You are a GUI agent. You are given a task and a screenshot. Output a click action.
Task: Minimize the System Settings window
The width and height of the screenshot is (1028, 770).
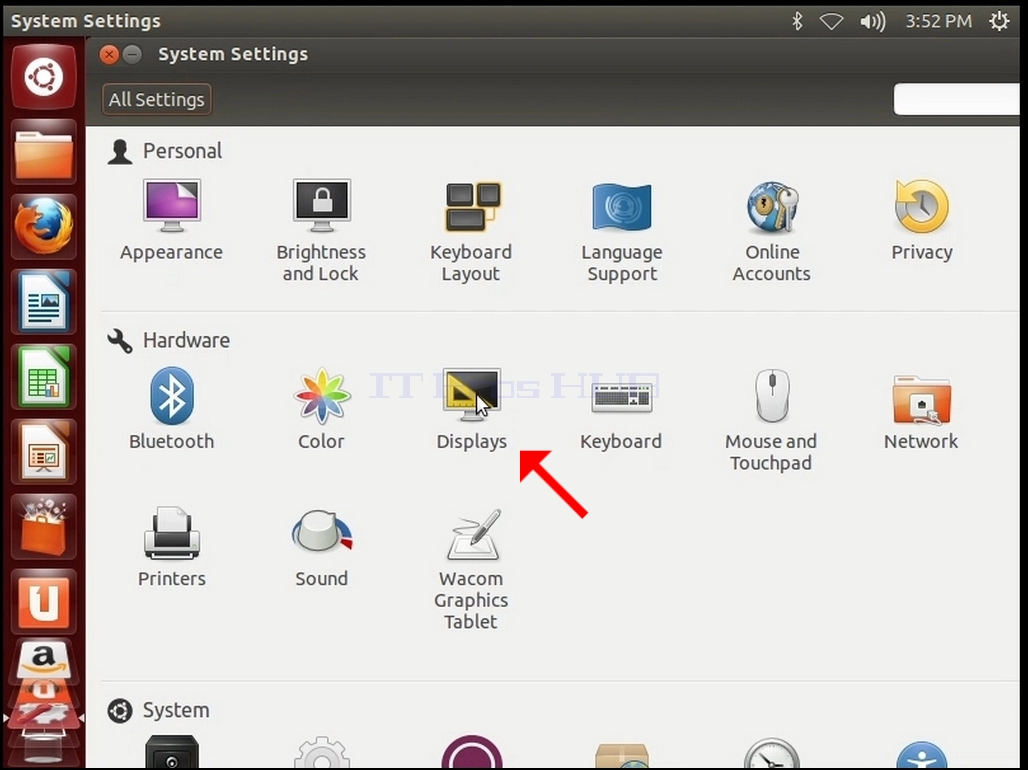coord(132,54)
